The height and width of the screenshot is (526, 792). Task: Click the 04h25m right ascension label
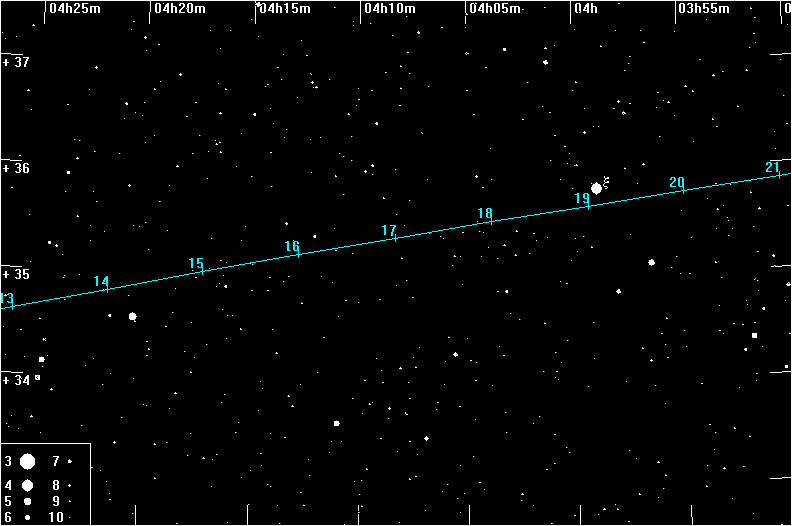74,9
